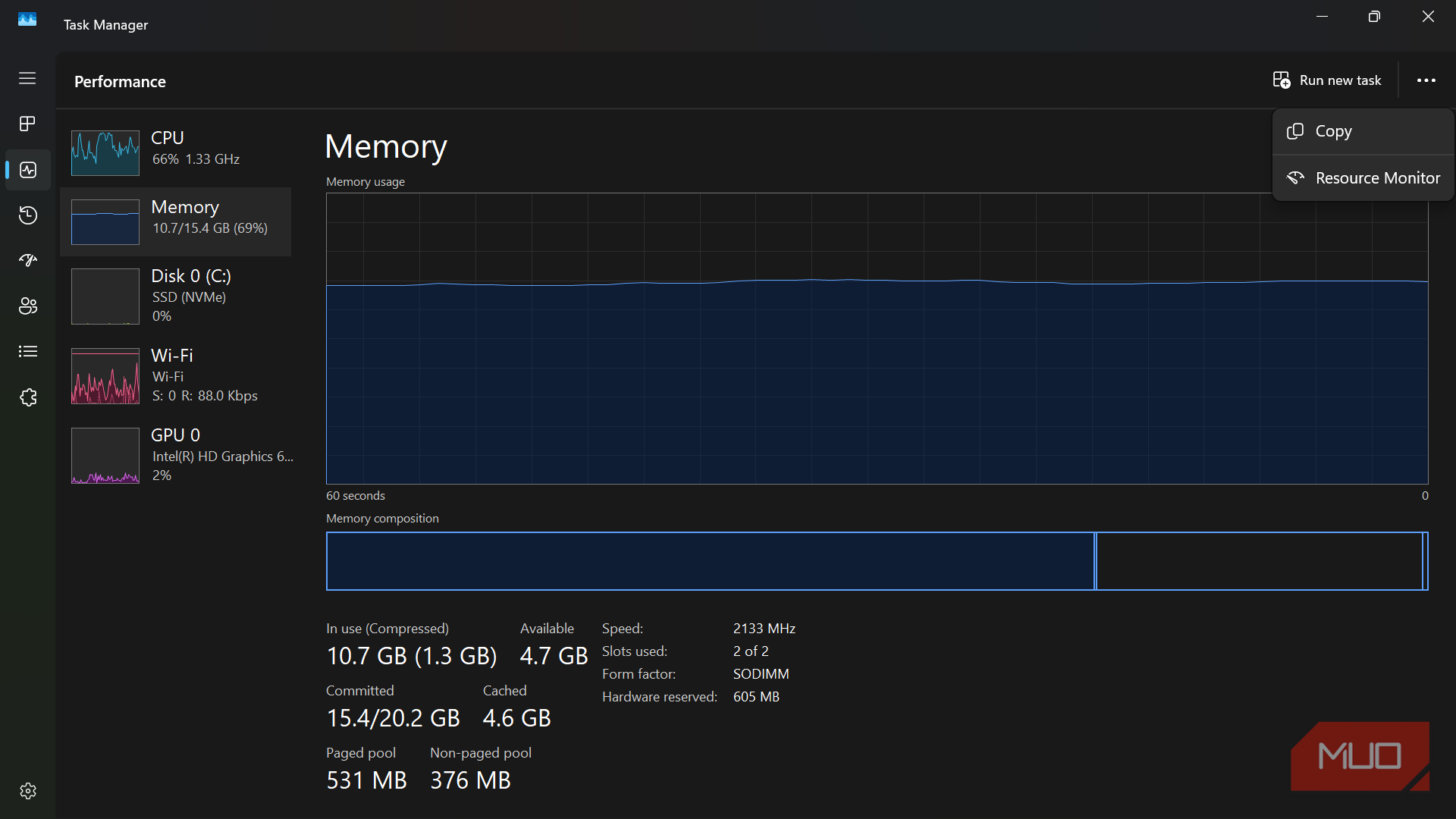Click 'Intel(R) HD Graphics 6...' GPU name
This screenshot has width=1456, height=819.
[223, 457]
